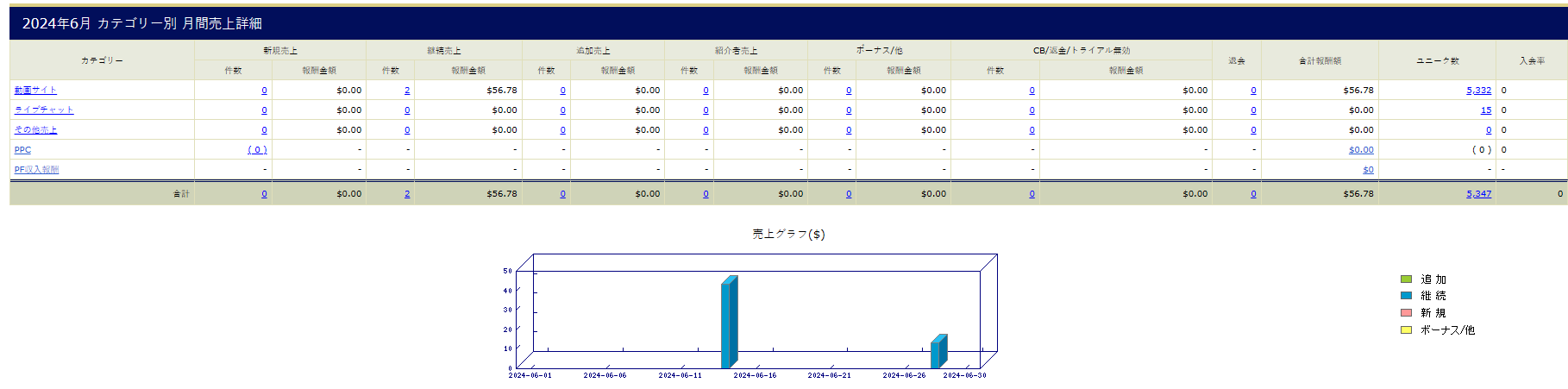The image size is (1568, 389).
Task: Click the pink 新規 legend swatch
Action: [1406, 313]
